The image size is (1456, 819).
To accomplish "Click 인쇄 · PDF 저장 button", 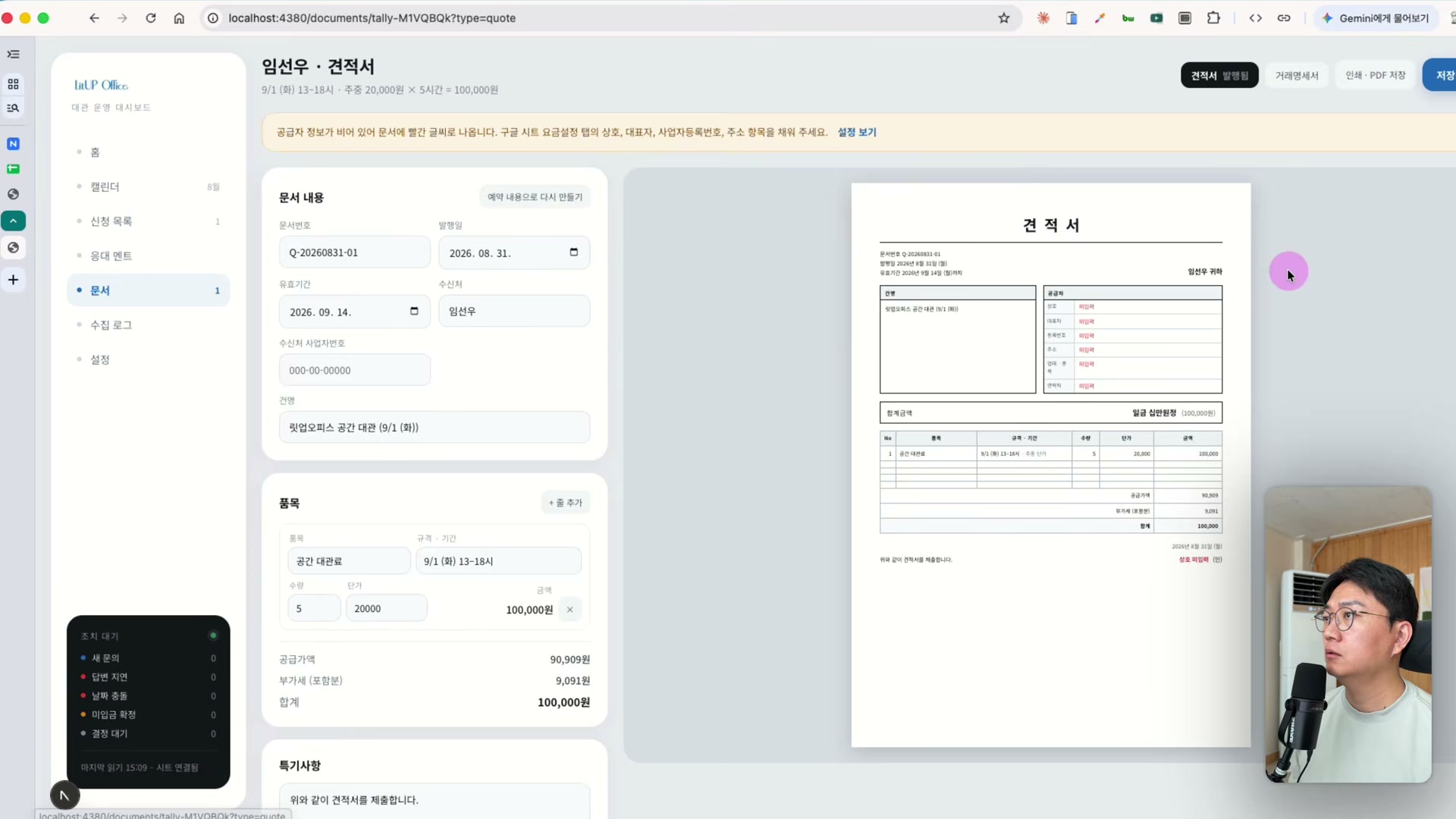I will click(1376, 75).
